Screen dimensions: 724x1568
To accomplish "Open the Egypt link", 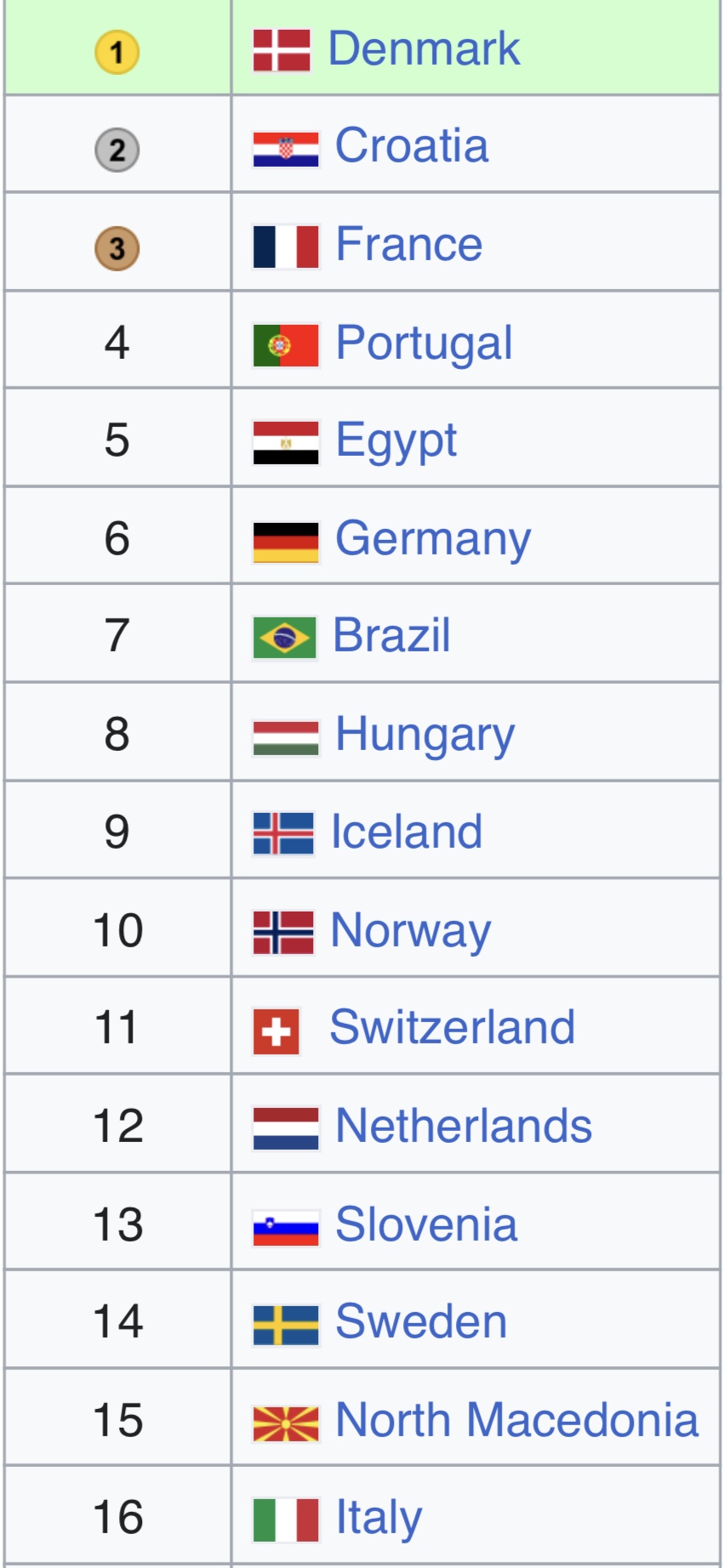I will (x=396, y=442).
